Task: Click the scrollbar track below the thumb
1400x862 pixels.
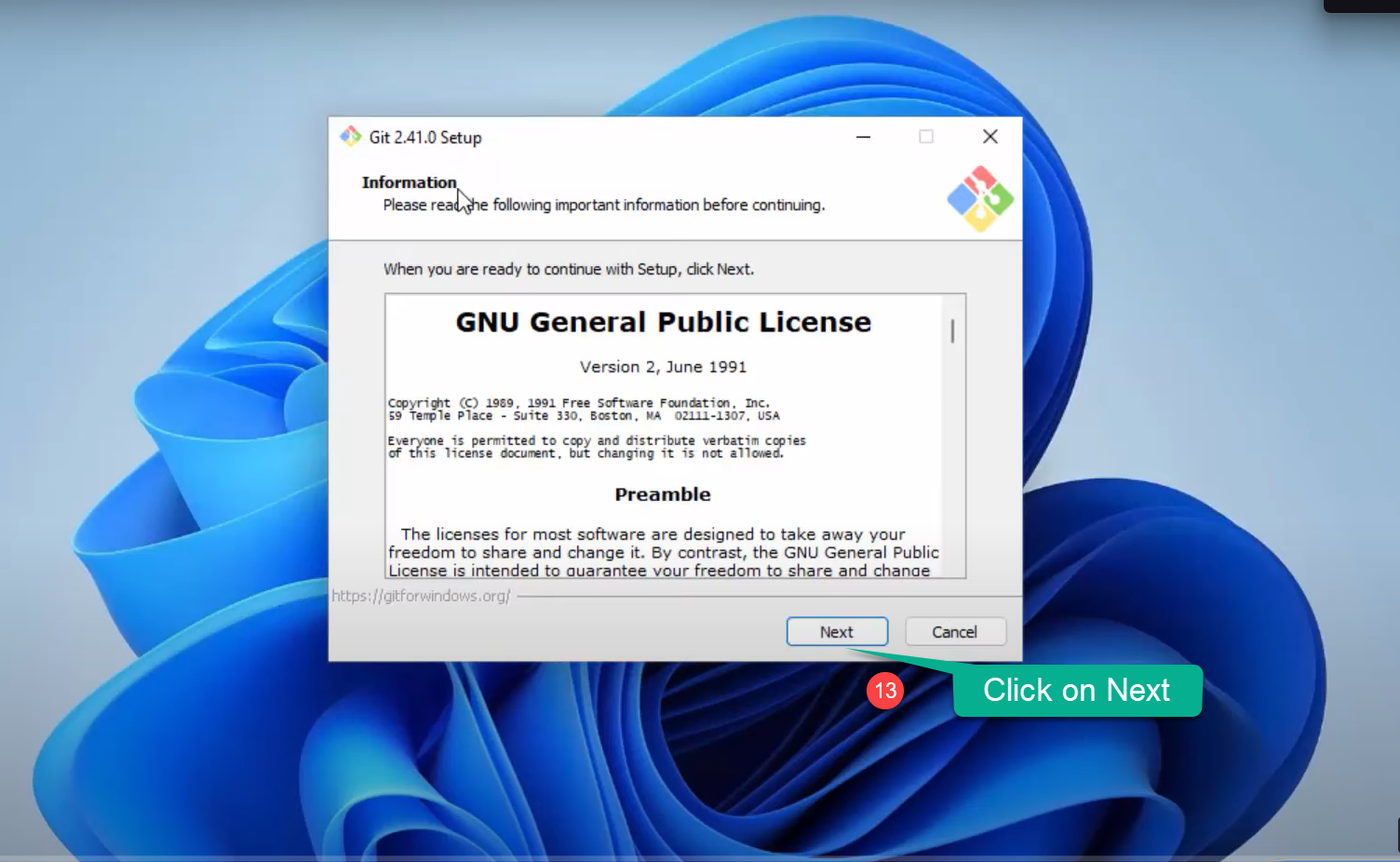Action: 952,465
